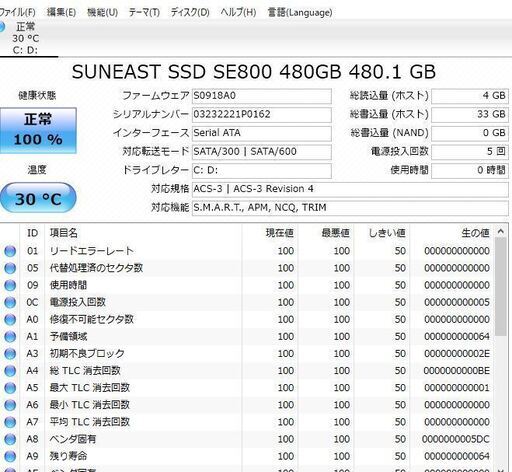
Task: Click raw value 00000000002E
Action: [x=457, y=354]
